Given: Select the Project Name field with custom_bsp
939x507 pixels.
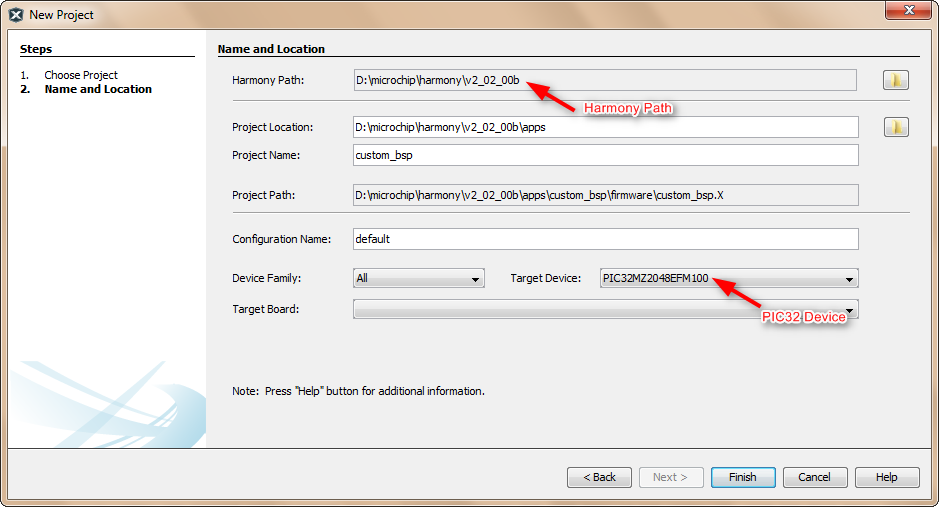Looking at the screenshot, I should (x=605, y=155).
